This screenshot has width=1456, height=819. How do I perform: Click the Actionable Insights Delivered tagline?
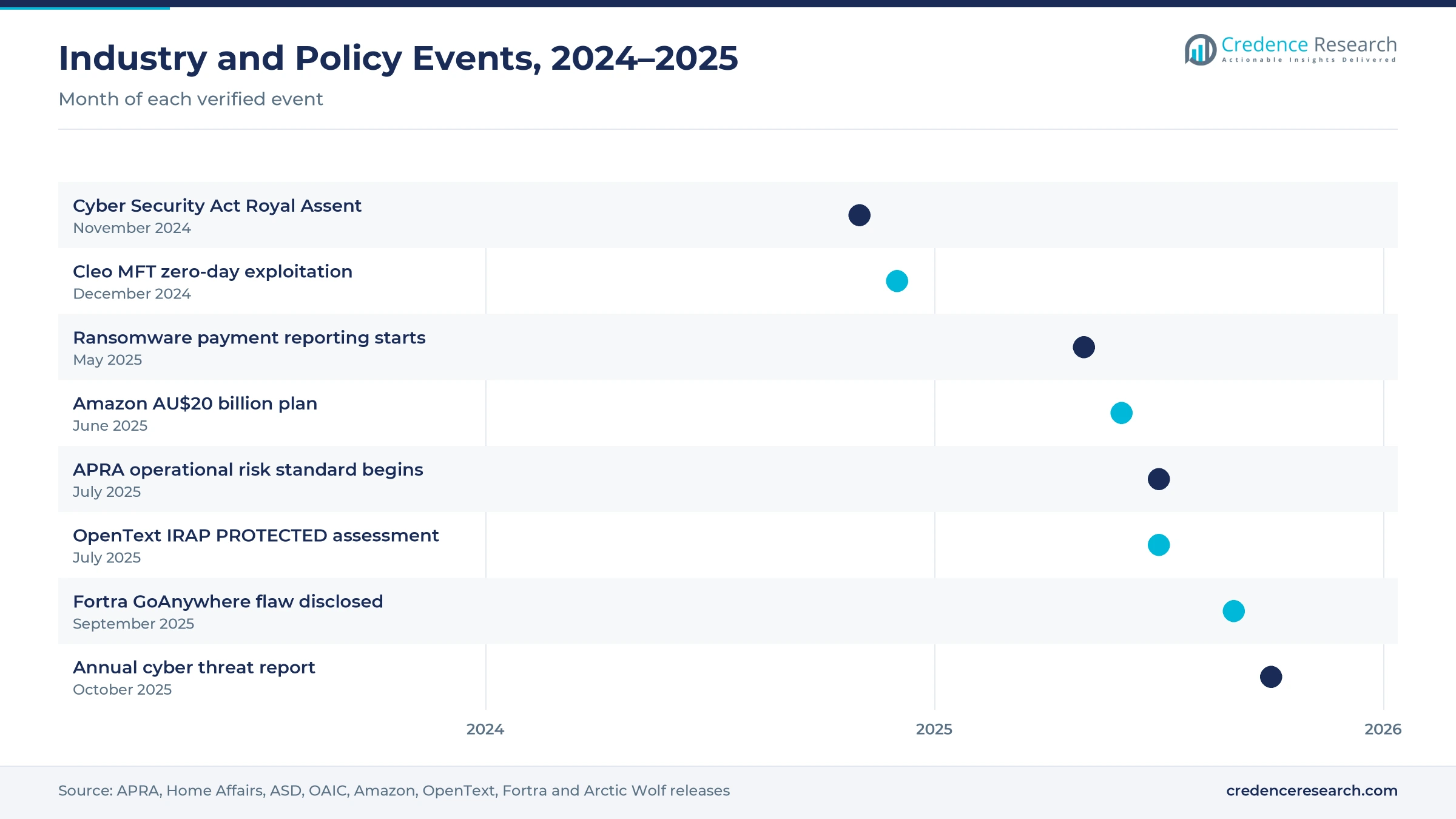point(1309,60)
